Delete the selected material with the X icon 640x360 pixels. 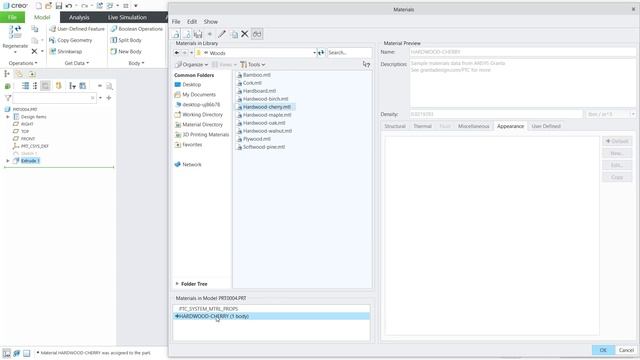click(244, 34)
